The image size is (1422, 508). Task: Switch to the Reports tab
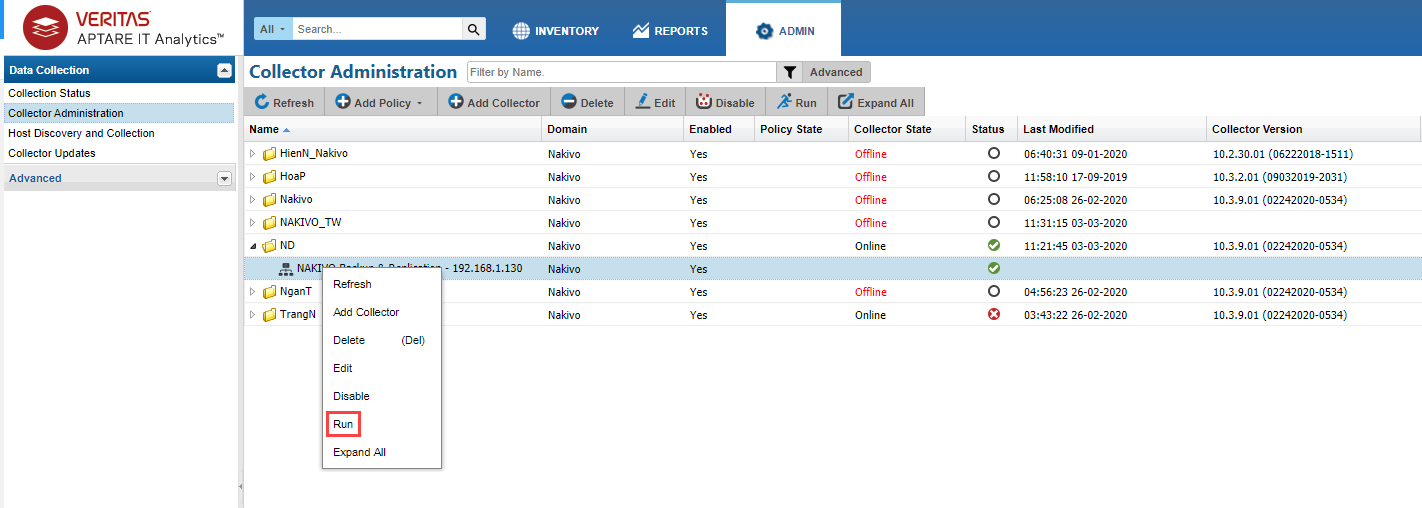670,31
